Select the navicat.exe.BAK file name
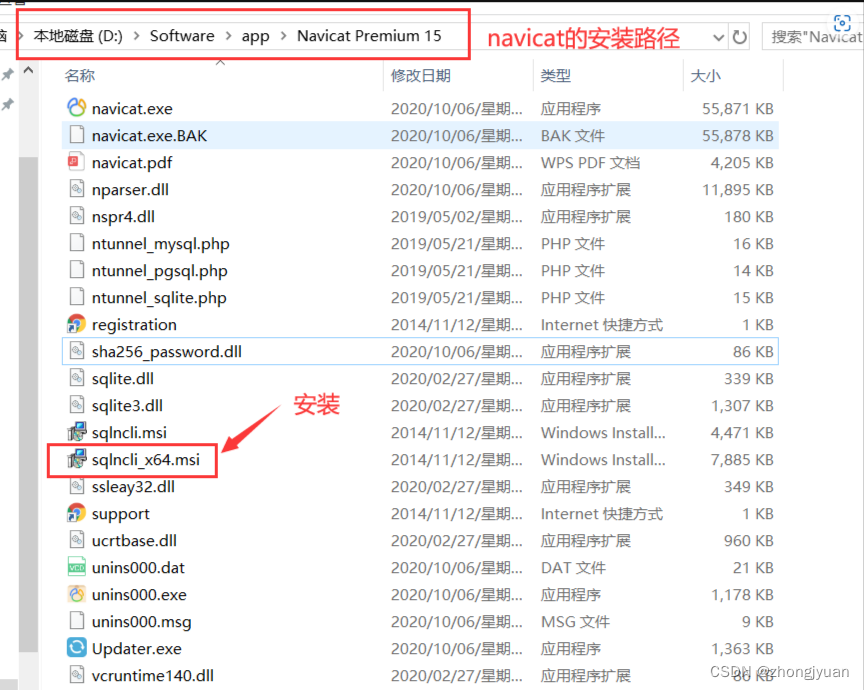864x690 pixels. (149, 136)
